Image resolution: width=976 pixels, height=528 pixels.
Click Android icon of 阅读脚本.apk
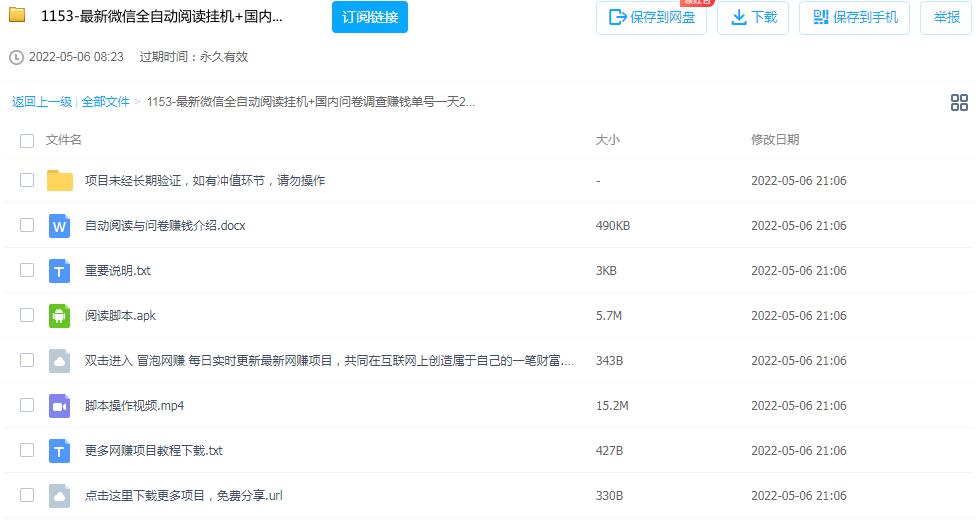pos(59,316)
